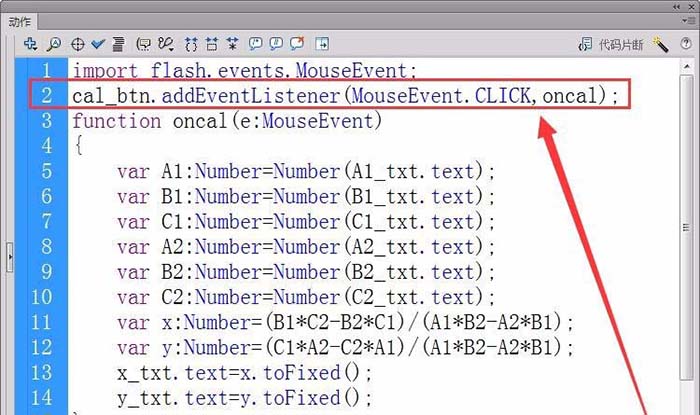Click the line 1 import flash.events.MouseEvent code
The width and height of the screenshot is (700, 415).
245,71
